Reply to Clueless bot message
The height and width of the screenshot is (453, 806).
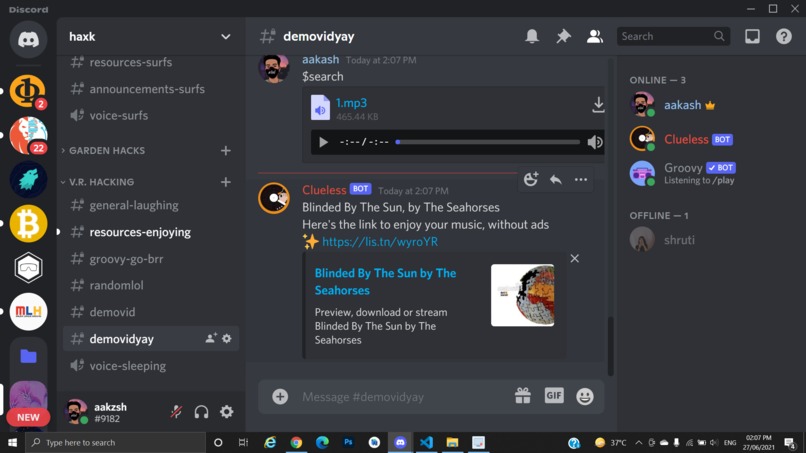click(x=556, y=179)
